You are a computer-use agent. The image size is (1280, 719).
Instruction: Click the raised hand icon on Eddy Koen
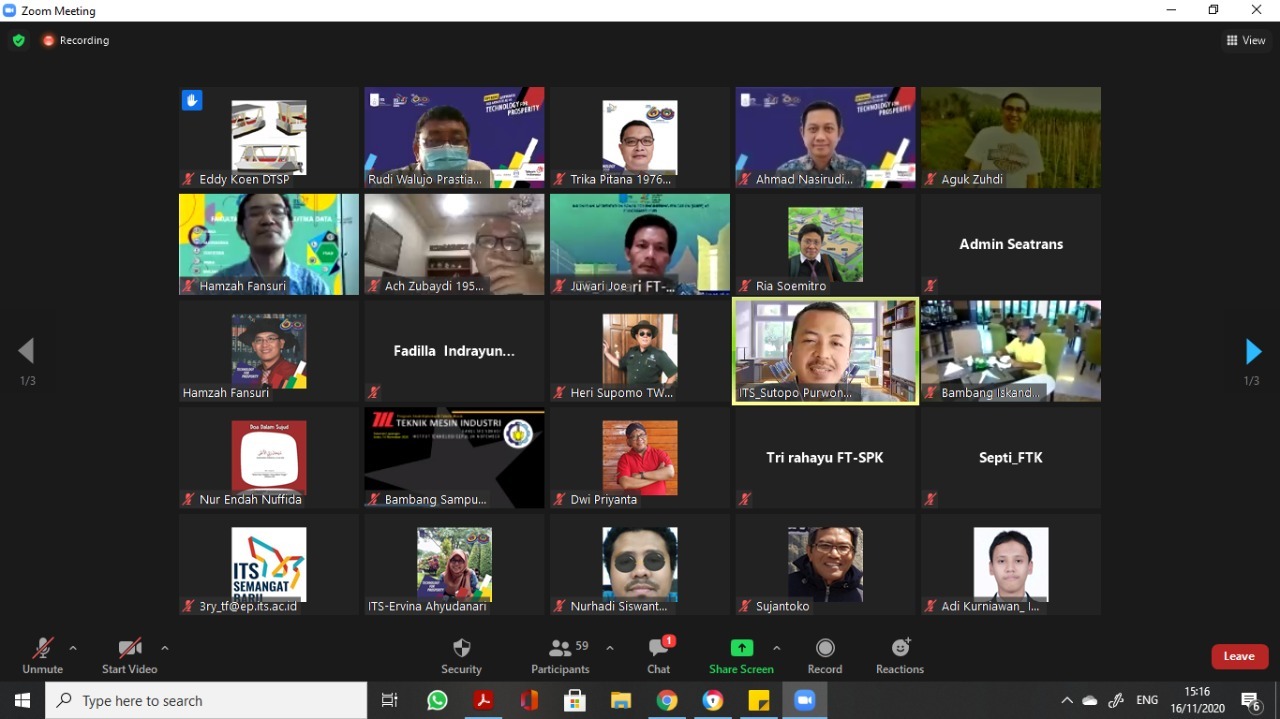click(192, 100)
